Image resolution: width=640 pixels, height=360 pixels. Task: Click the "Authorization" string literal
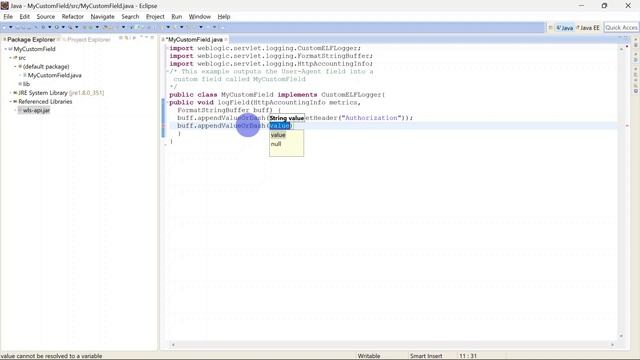[371, 118]
